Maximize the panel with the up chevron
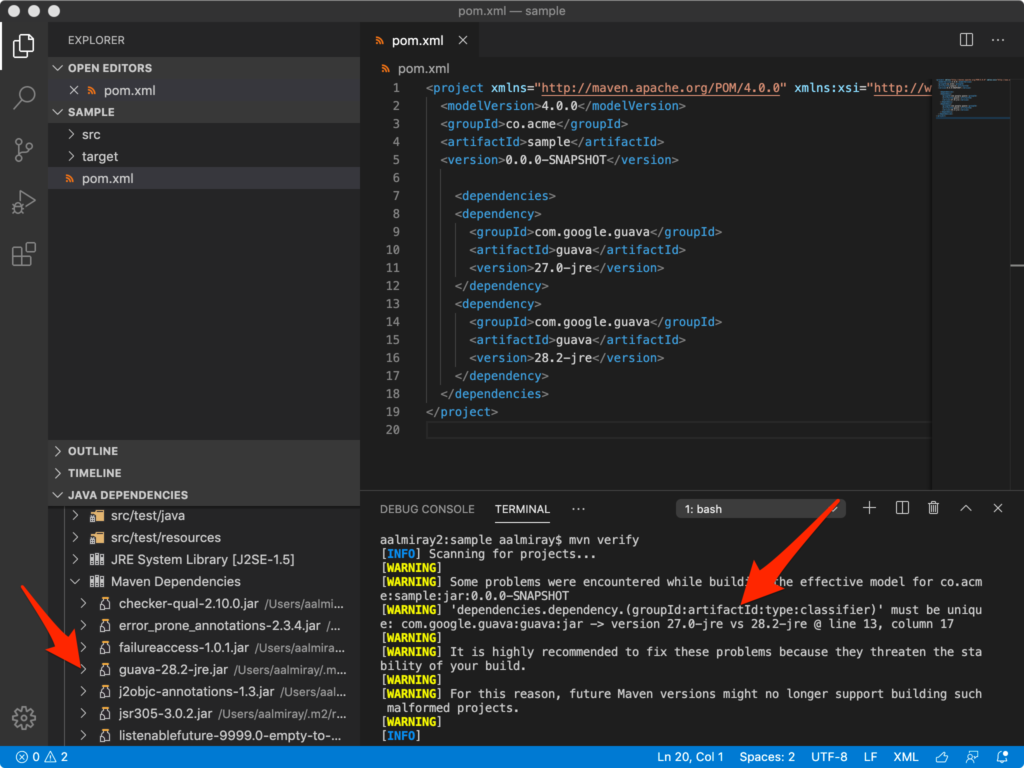This screenshot has height=768, width=1024. pos(966,508)
